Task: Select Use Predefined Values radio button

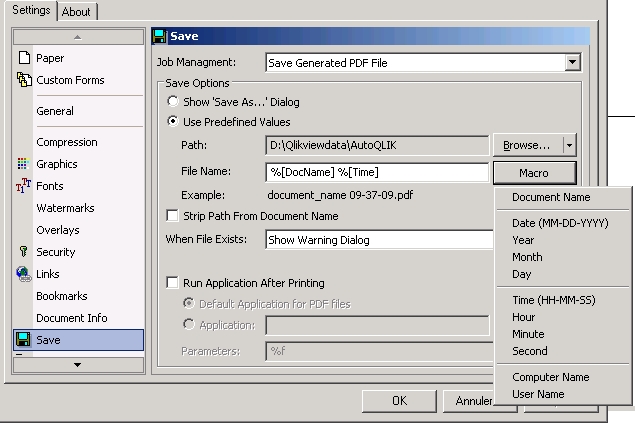Action: [x=173, y=121]
